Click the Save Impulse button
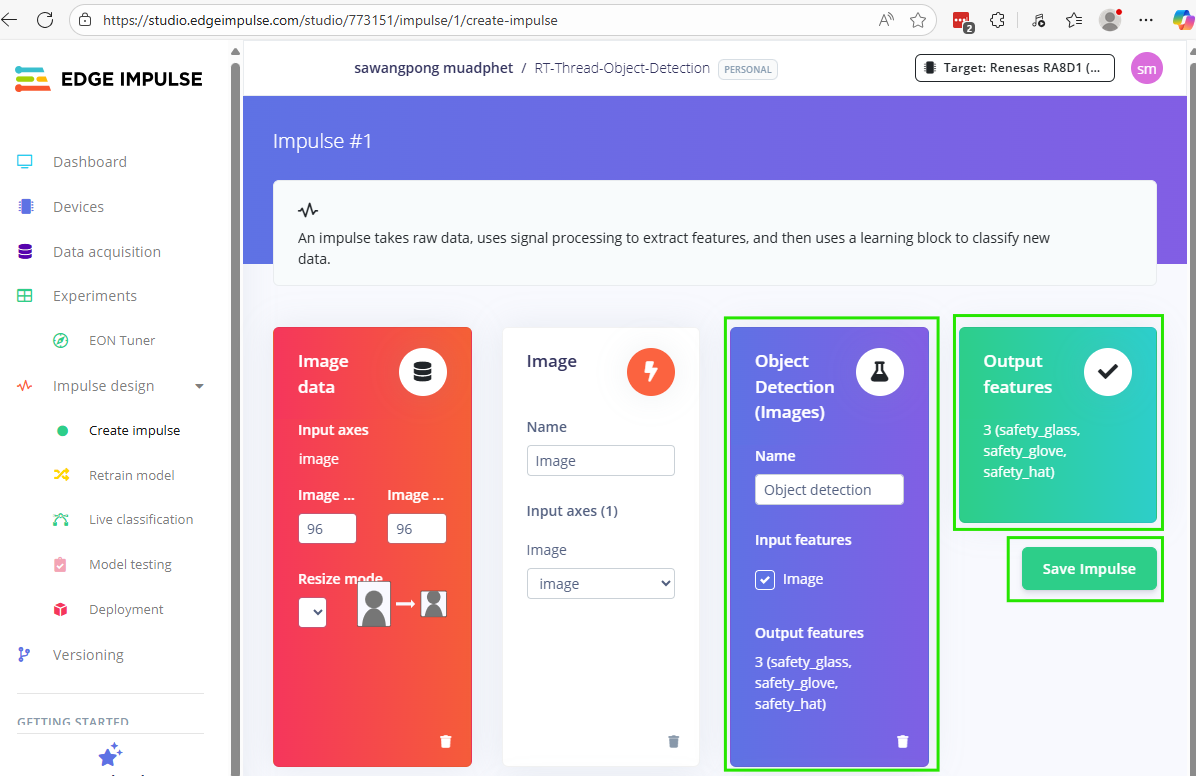Image resolution: width=1196 pixels, height=776 pixels. [x=1088, y=569]
